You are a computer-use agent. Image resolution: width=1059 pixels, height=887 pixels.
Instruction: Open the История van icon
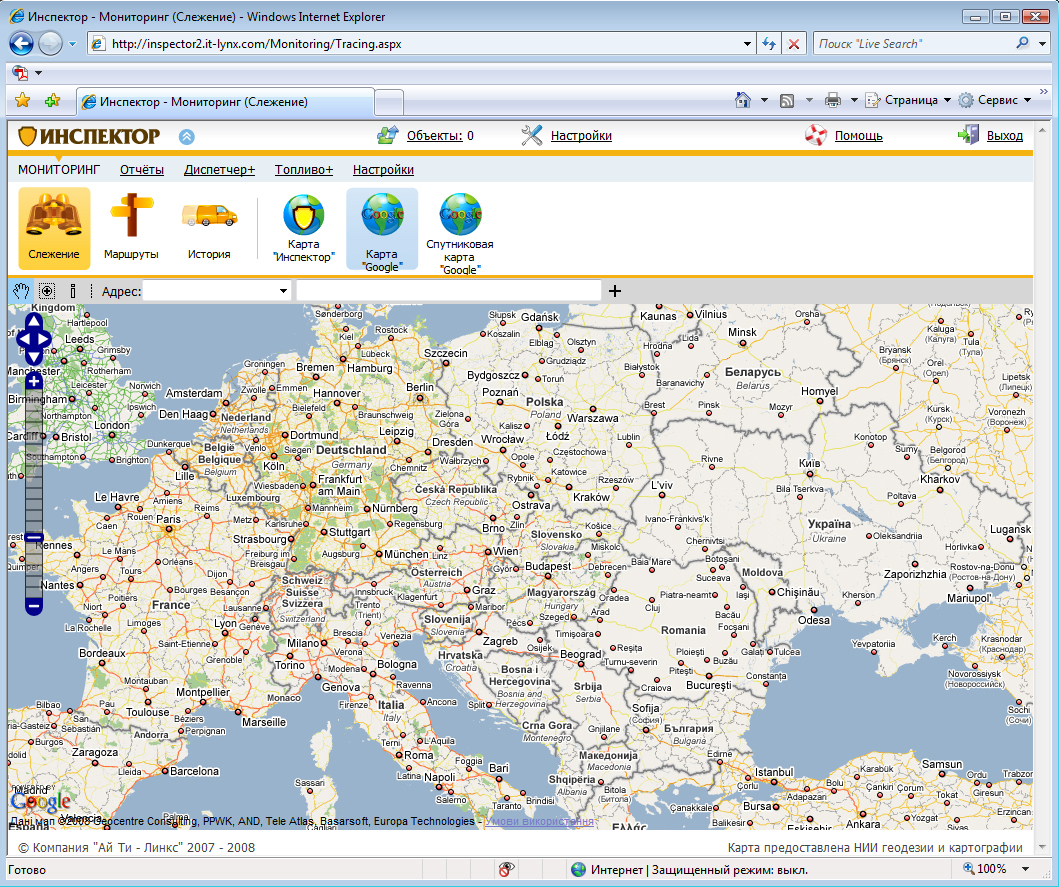(209, 228)
